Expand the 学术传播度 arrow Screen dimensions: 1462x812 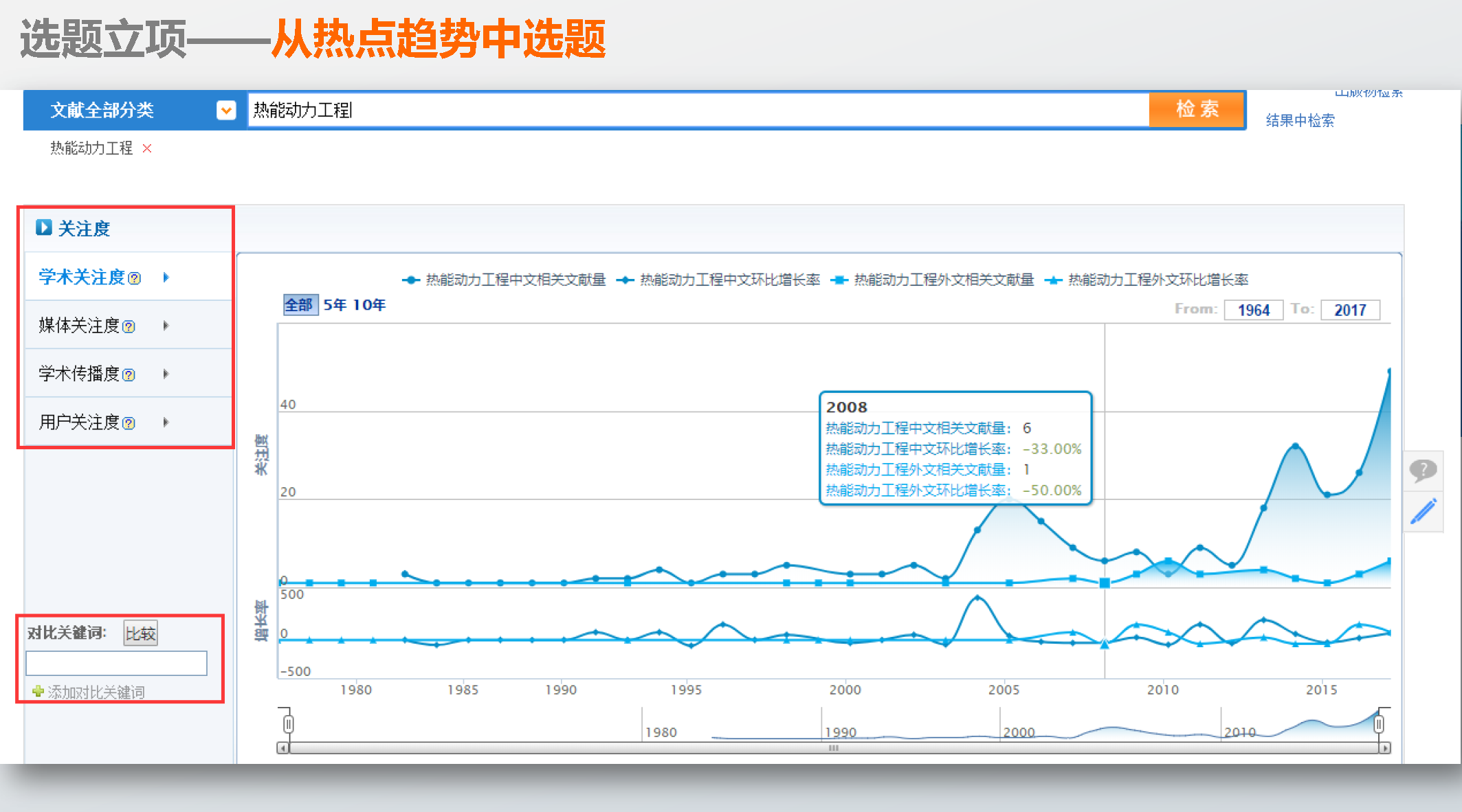pyautogui.click(x=166, y=374)
